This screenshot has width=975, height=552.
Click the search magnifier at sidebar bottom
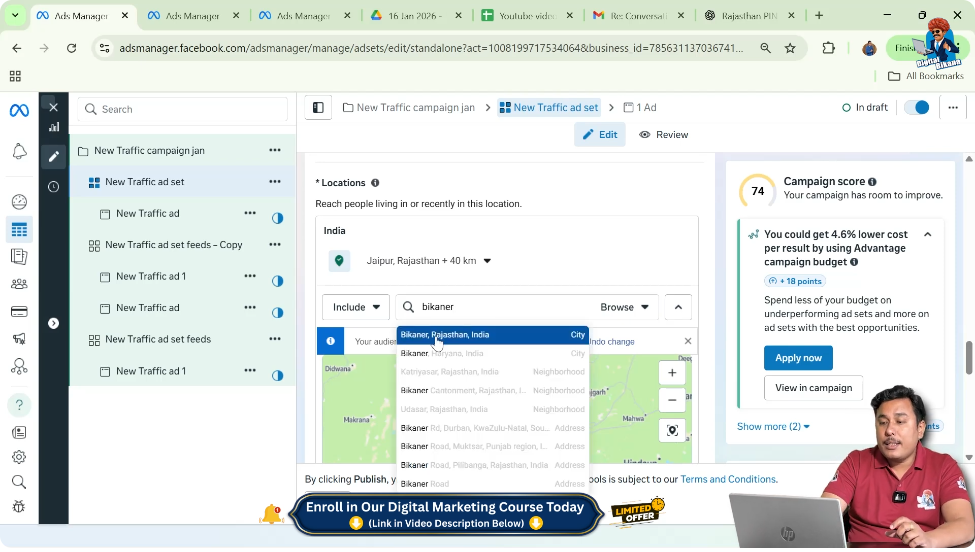19,482
